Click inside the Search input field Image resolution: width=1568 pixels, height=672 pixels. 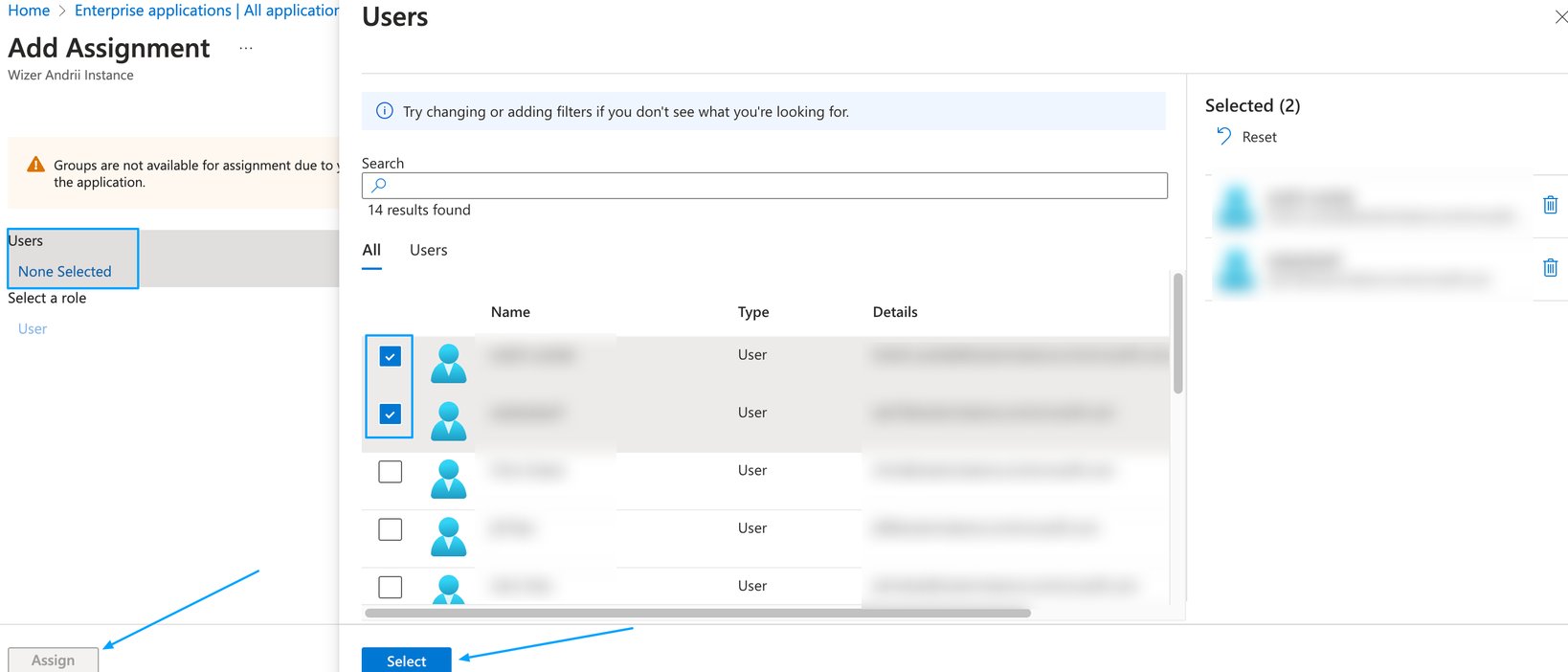coord(765,186)
